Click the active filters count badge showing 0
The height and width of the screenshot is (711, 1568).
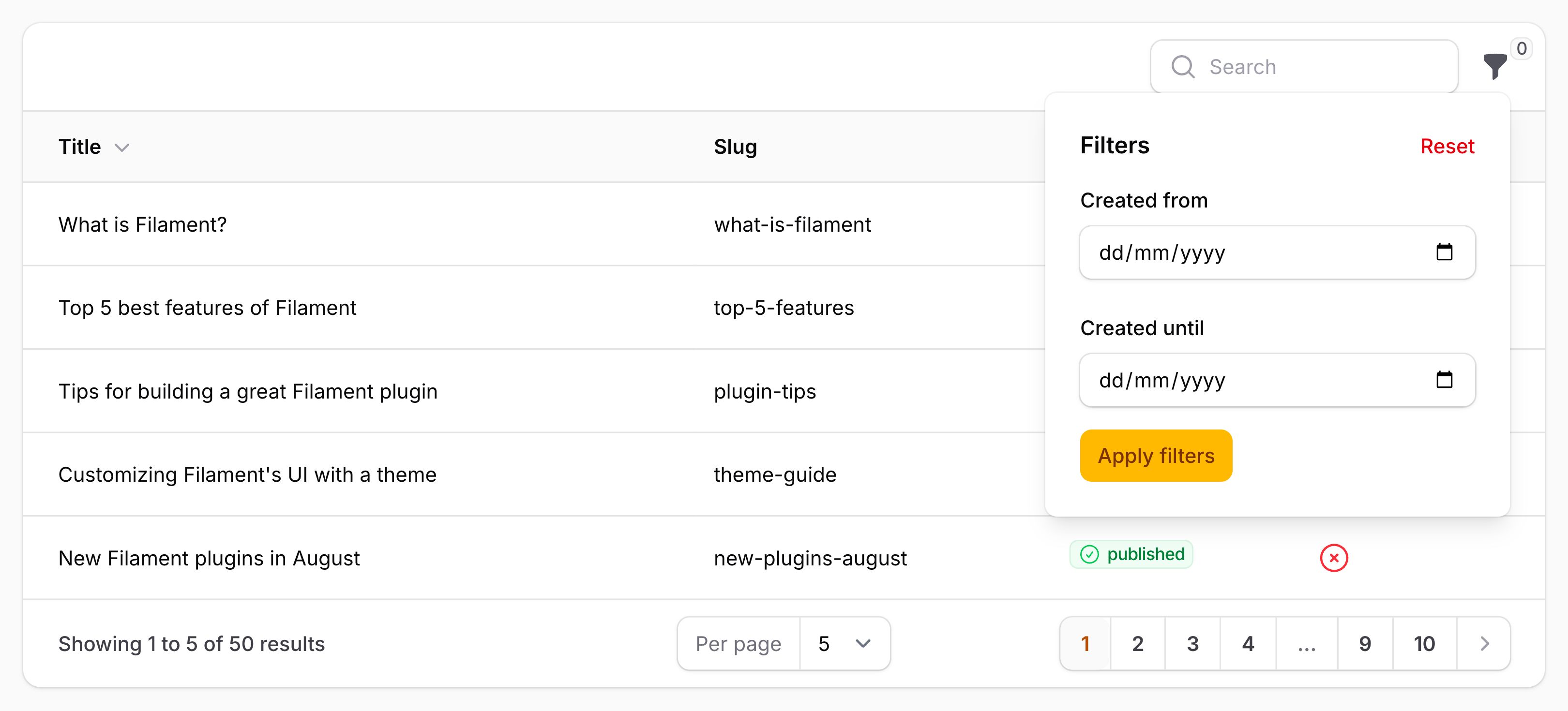tap(1522, 49)
